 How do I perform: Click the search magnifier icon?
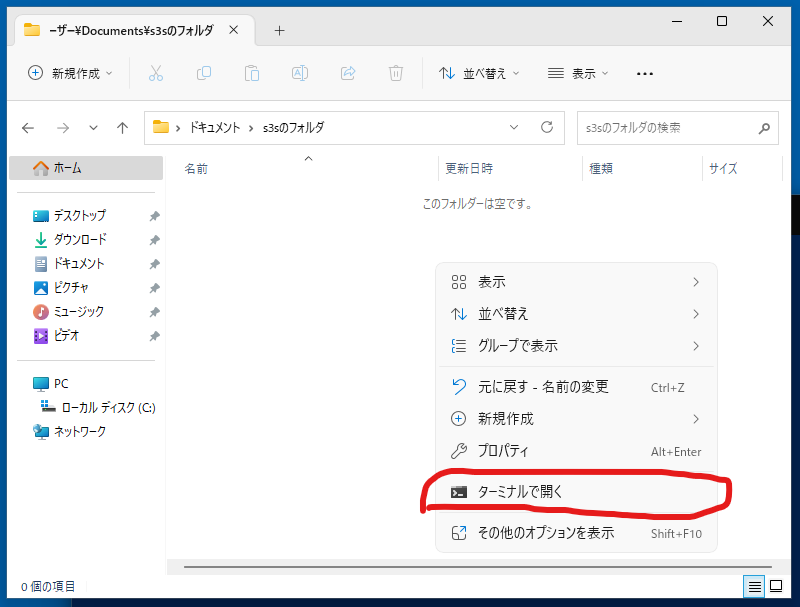tap(764, 128)
